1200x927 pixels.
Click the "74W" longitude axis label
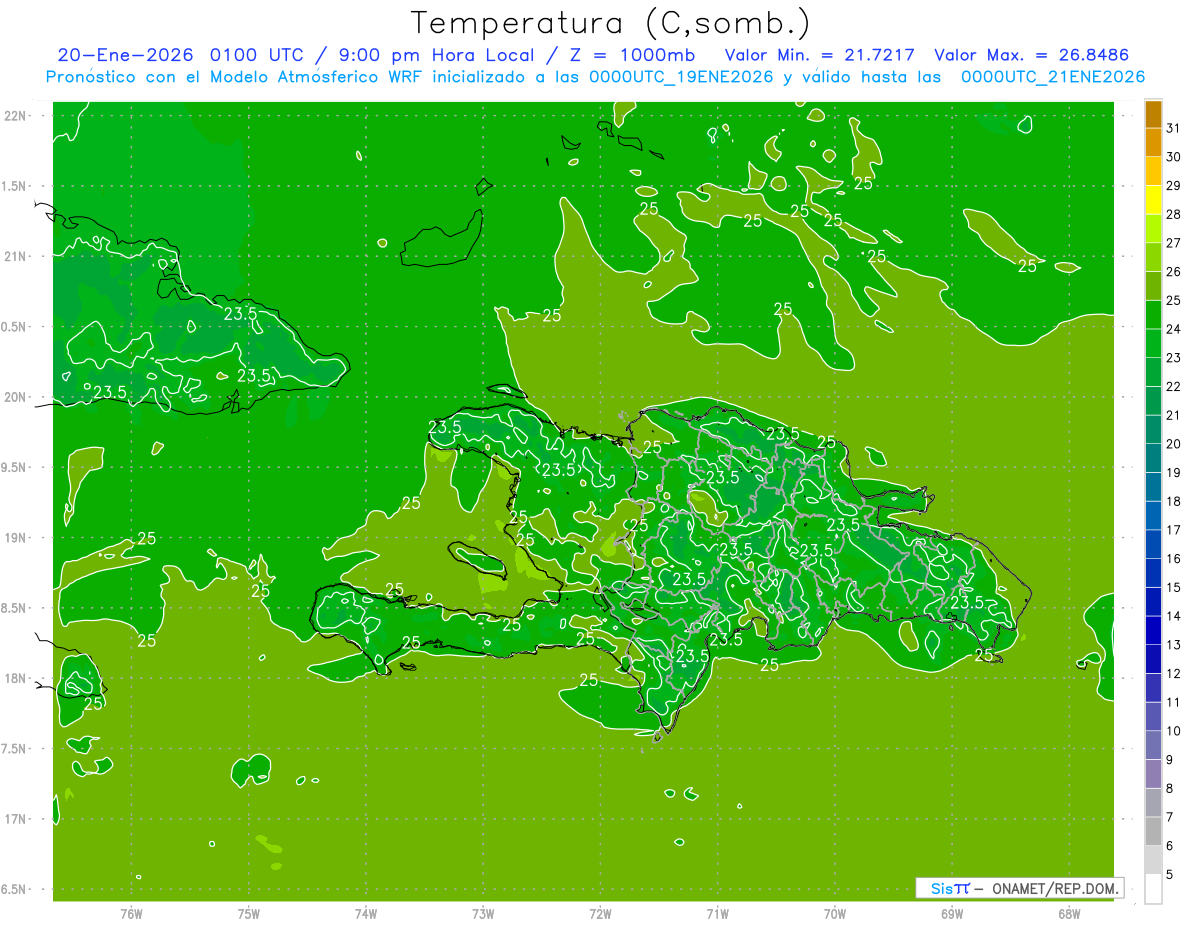(366, 913)
